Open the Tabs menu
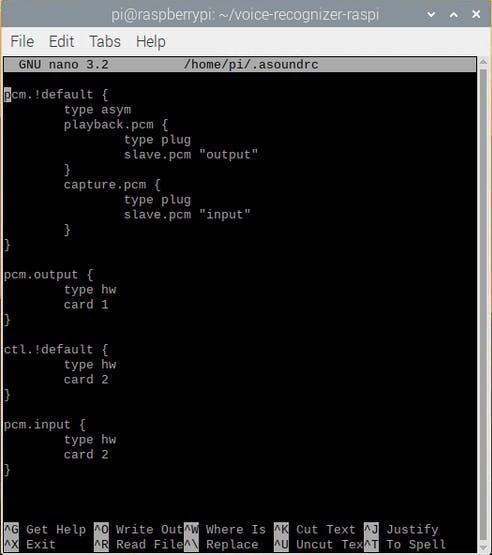The image size is (492, 555). coord(105,41)
